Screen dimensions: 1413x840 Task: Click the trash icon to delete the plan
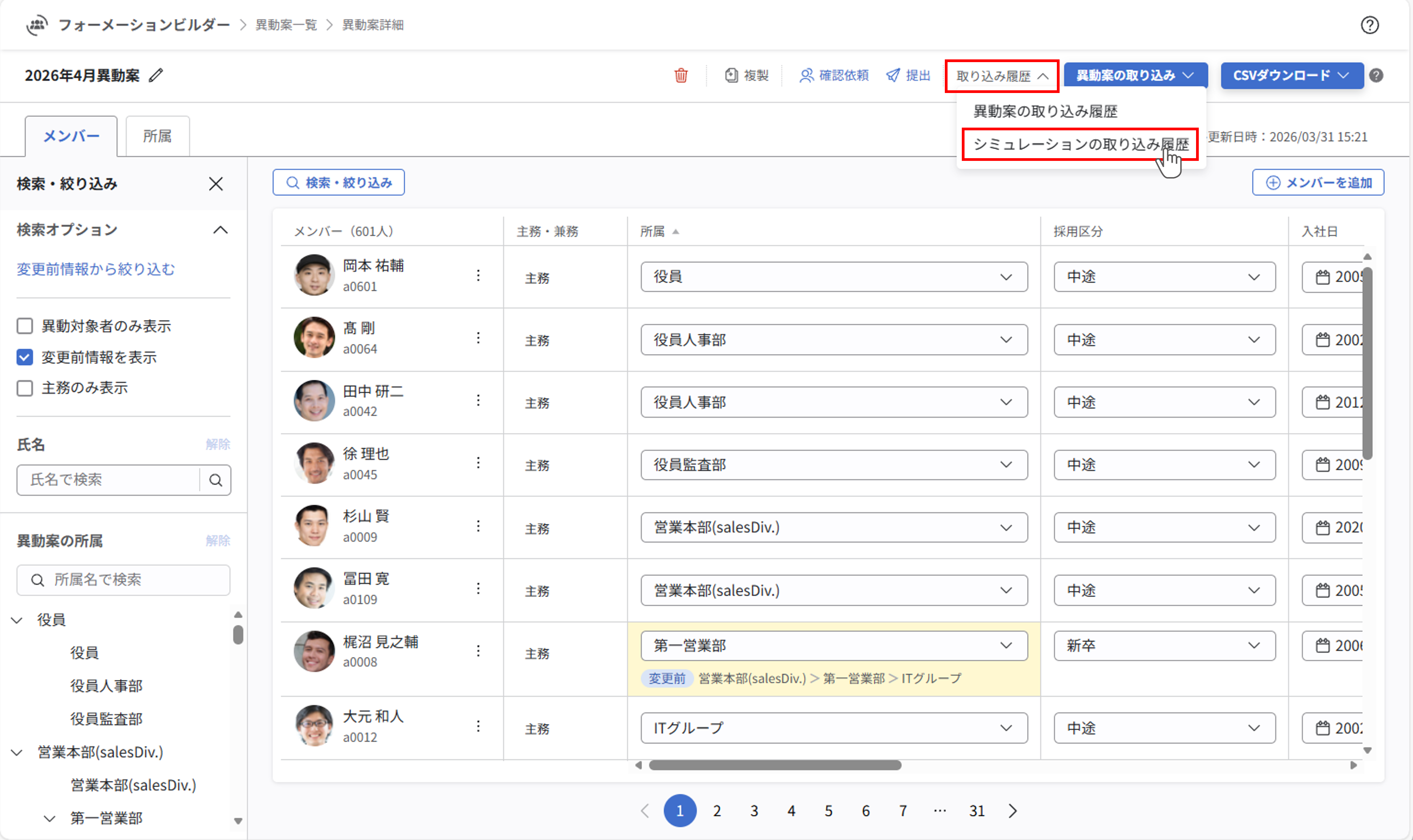[682, 75]
